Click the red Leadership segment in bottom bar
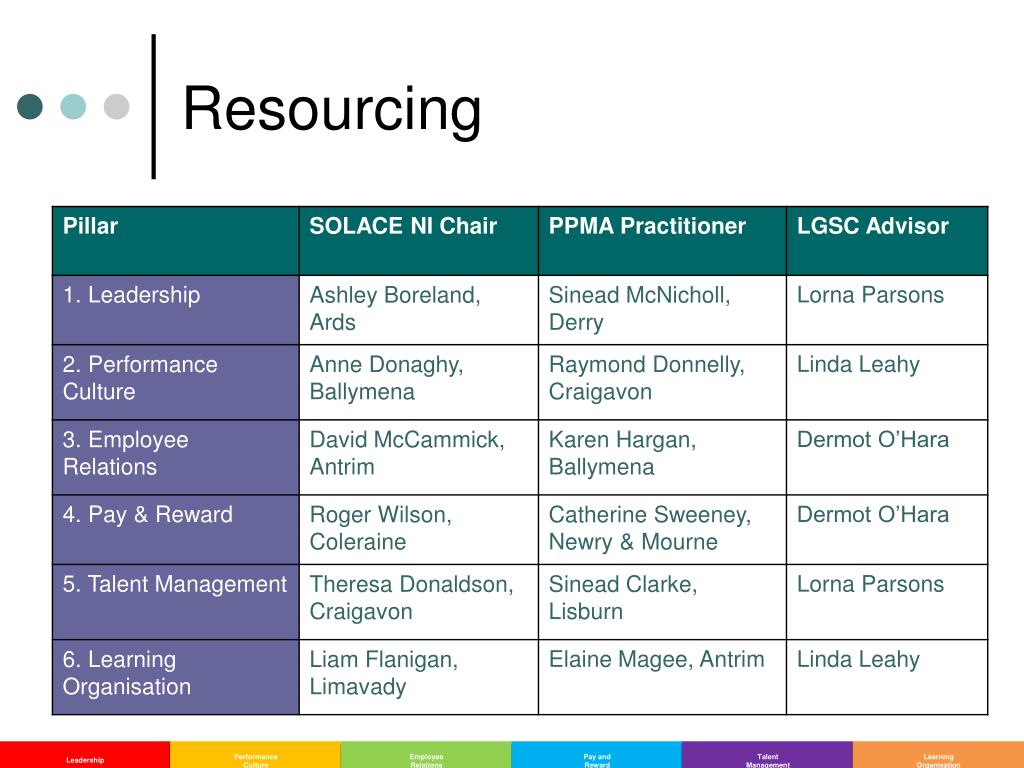The height and width of the screenshot is (768, 1024). [x=85, y=755]
